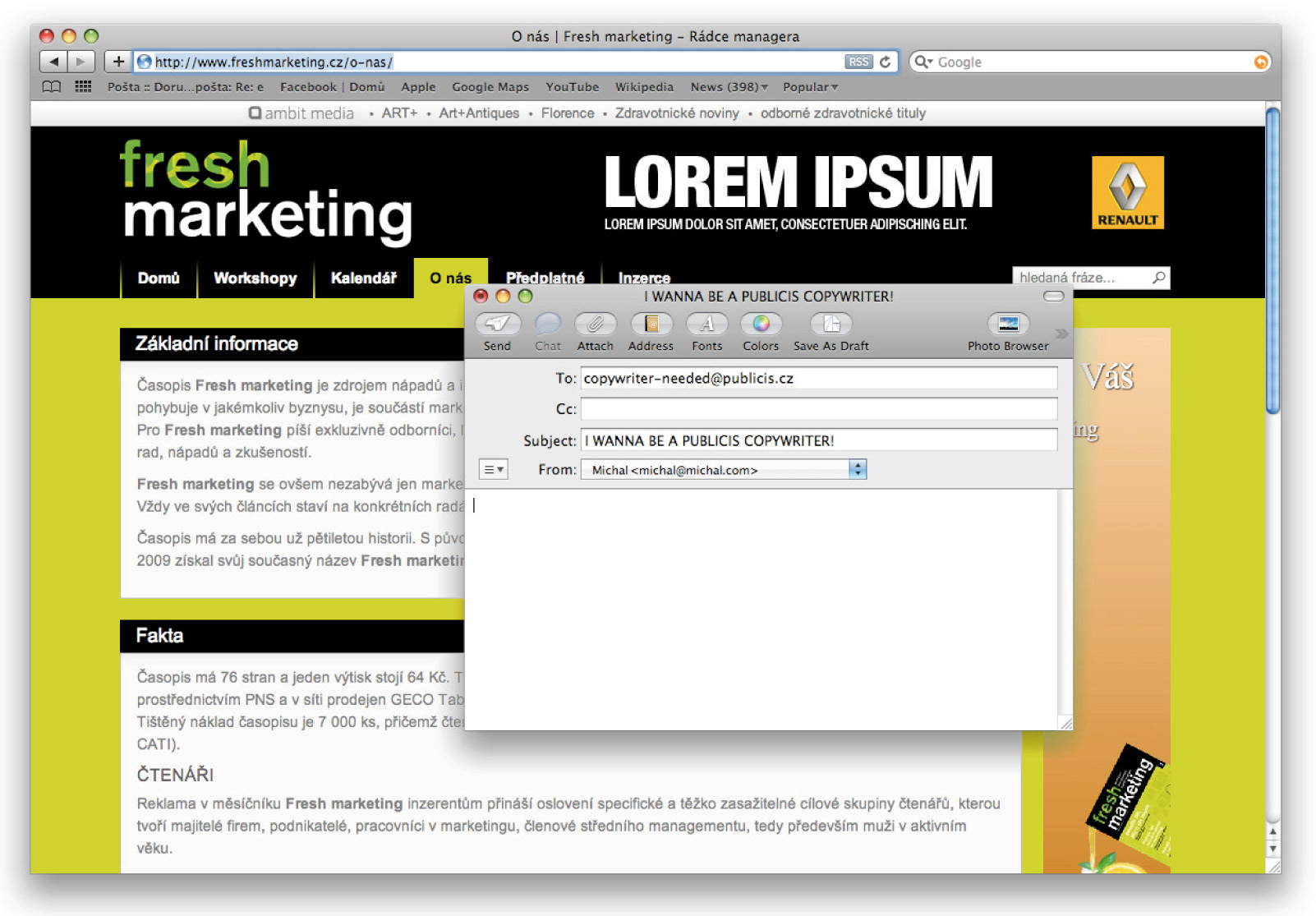Click the Add Bookmark plus button
Image resolution: width=1316 pixels, height=916 pixels.
118,62
